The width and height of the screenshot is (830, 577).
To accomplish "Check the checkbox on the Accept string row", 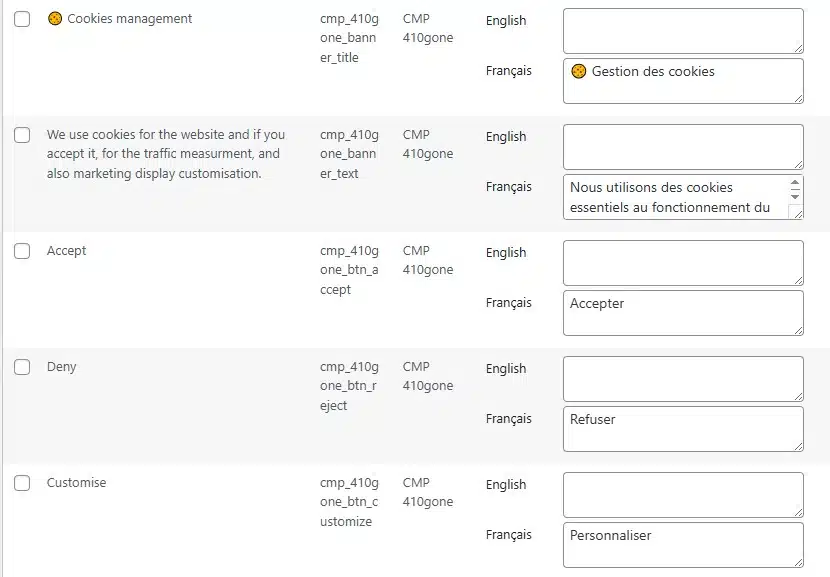I will coord(22,250).
